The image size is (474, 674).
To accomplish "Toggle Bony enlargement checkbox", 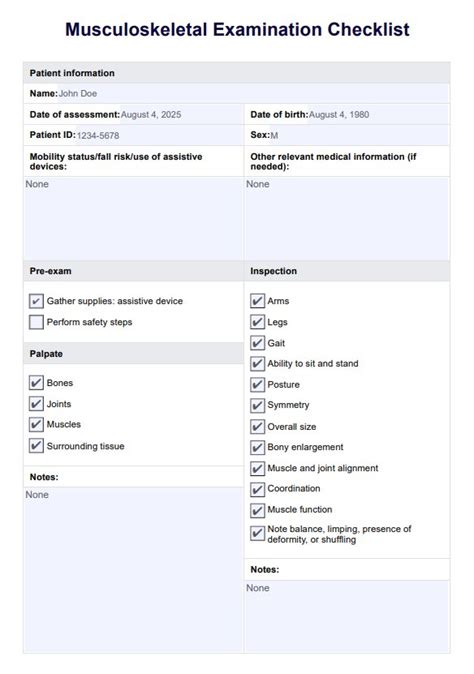I will click(x=257, y=447).
